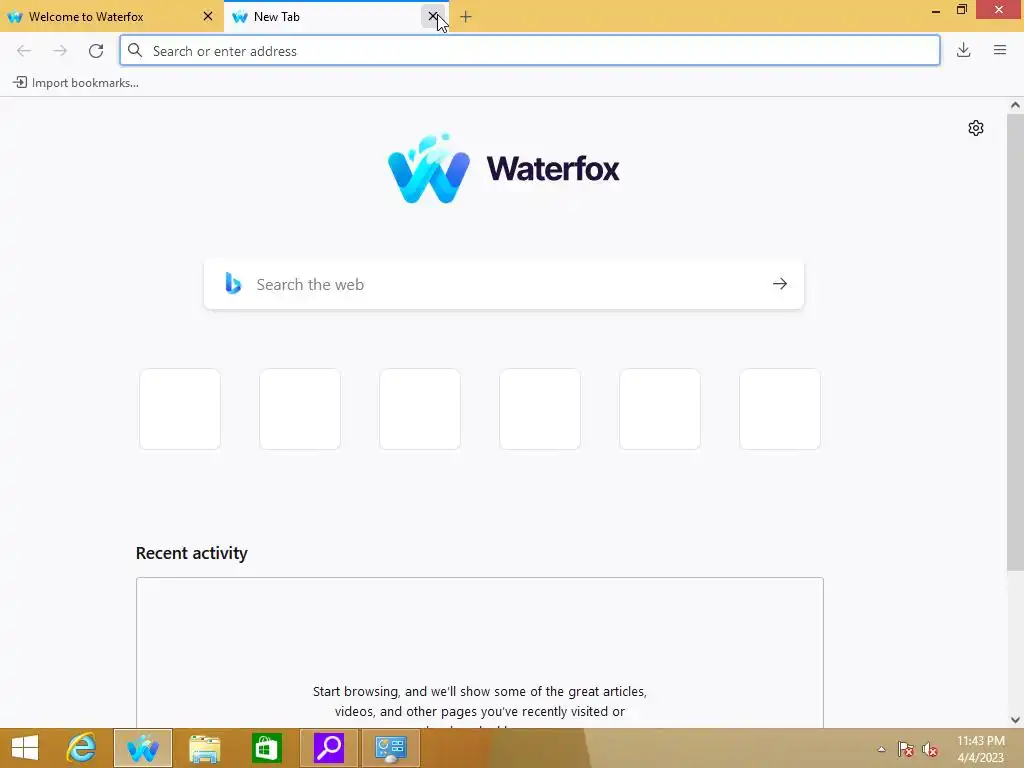Click the page scrollbar up arrow

pyautogui.click(x=1015, y=105)
